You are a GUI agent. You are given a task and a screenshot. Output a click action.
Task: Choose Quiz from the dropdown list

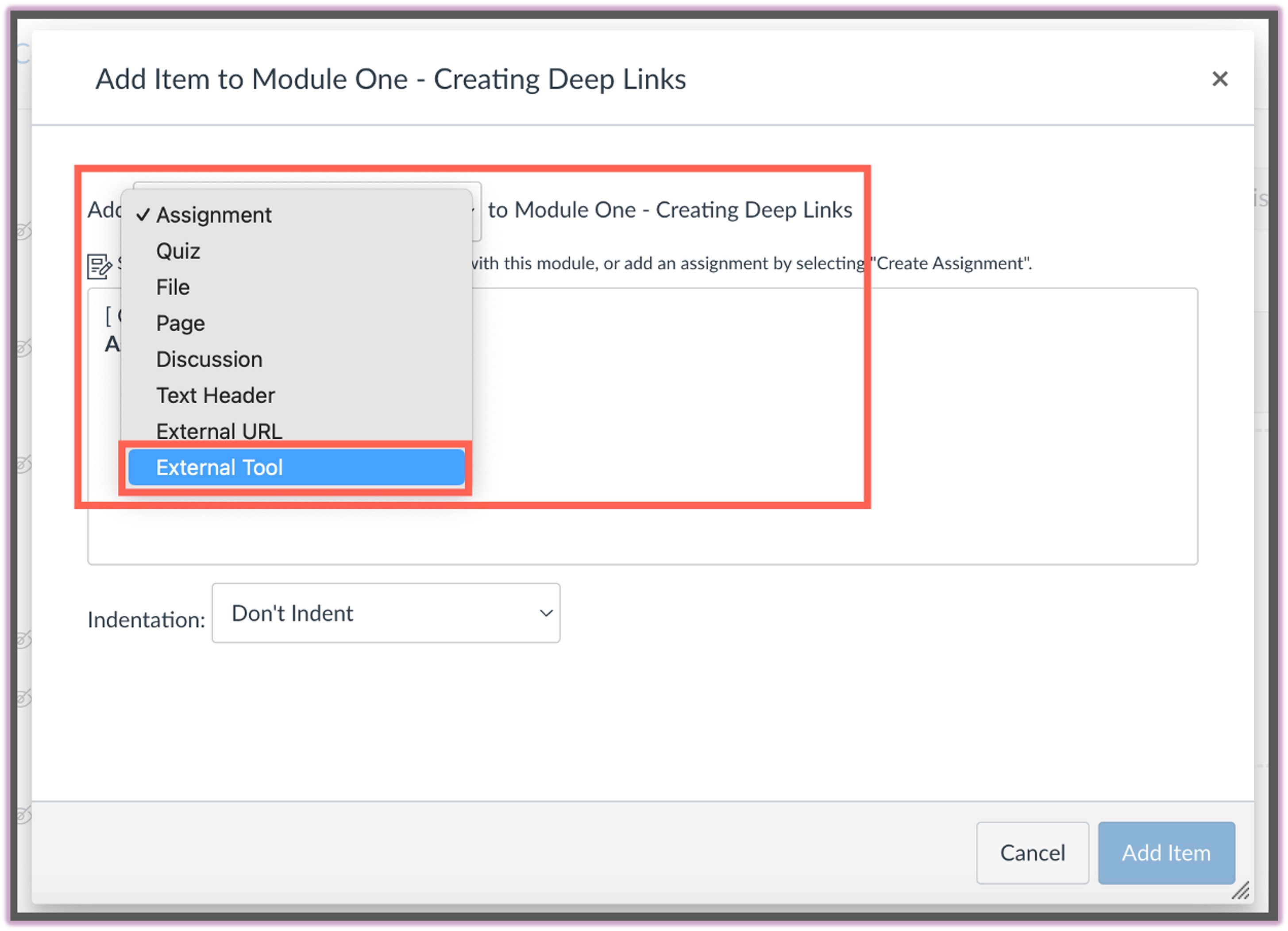point(178,251)
